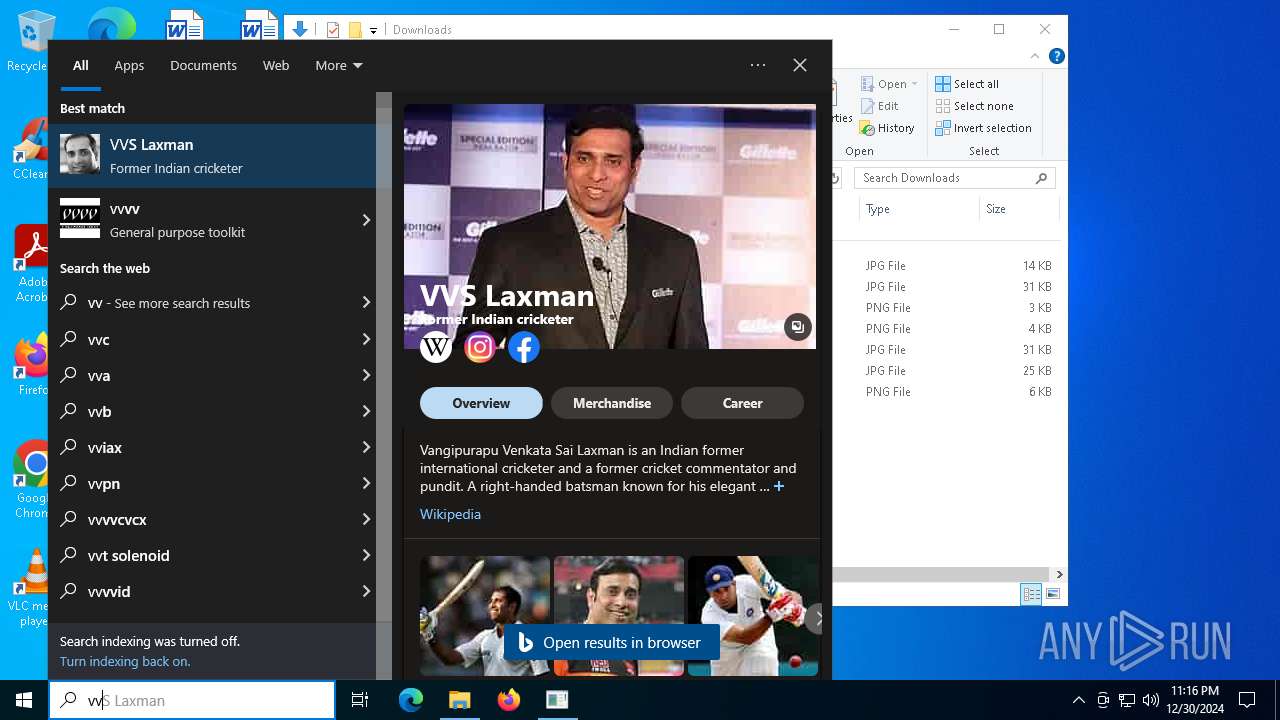Switch to the Merchandise tab
The height and width of the screenshot is (720, 1280).
click(x=612, y=403)
